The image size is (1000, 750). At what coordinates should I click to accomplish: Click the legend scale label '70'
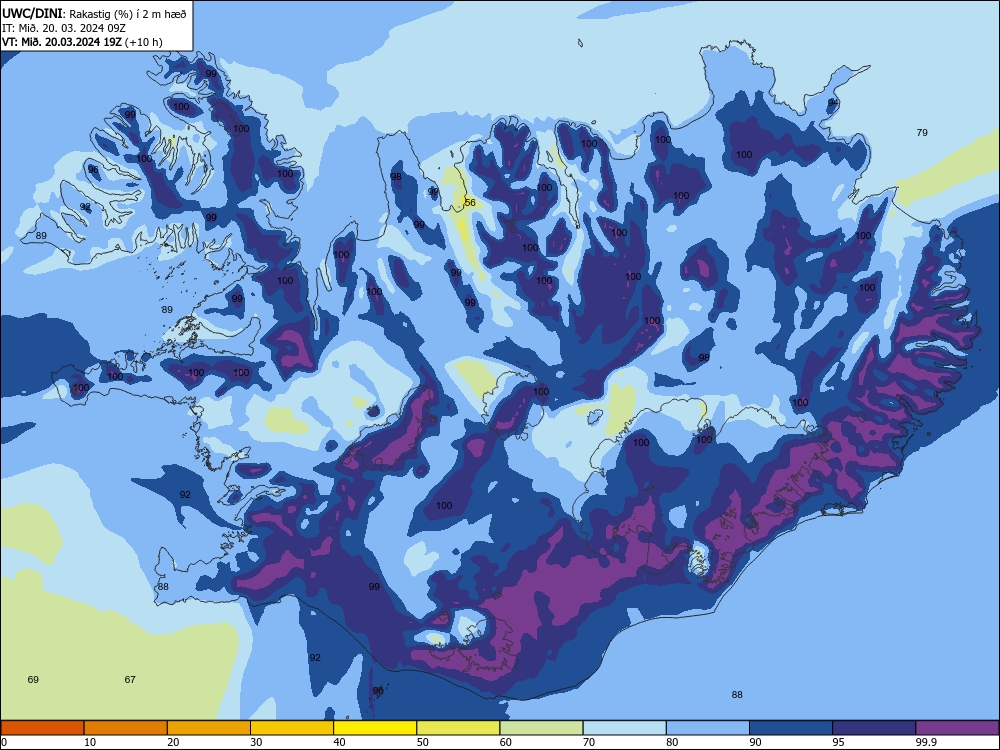click(589, 742)
